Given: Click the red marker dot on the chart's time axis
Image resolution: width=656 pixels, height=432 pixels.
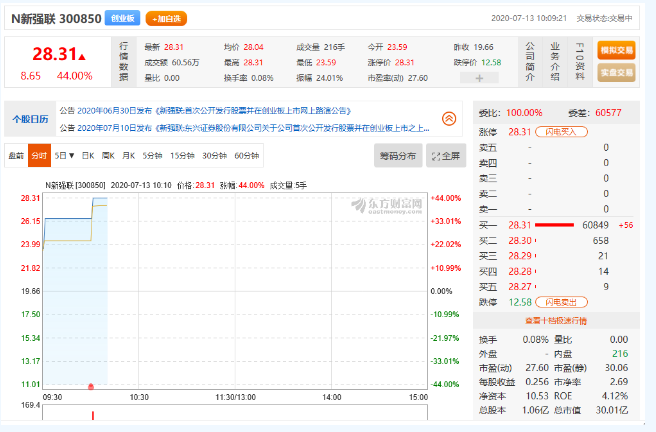Looking at the screenshot, I should pyautogui.click(x=91, y=386).
